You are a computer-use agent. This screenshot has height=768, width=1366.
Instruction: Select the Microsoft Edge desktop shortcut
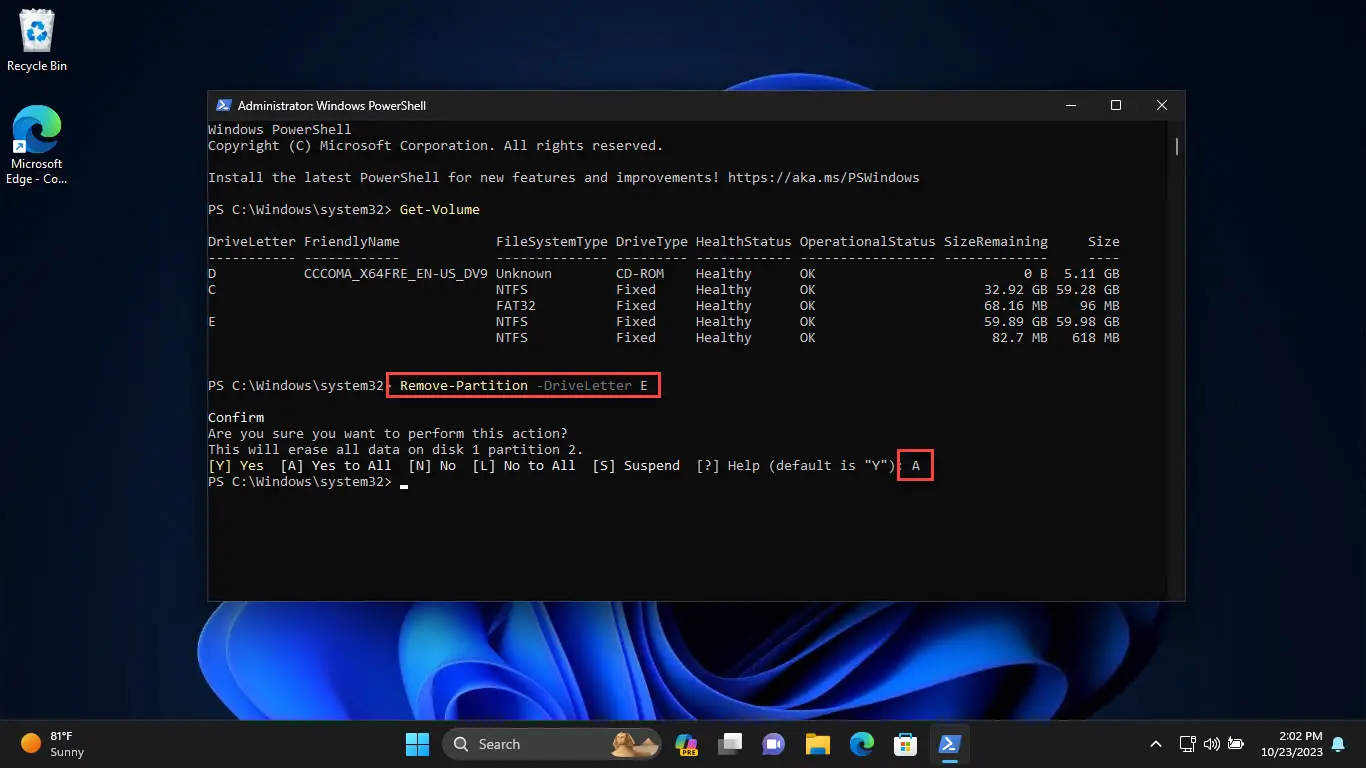click(x=37, y=146)
